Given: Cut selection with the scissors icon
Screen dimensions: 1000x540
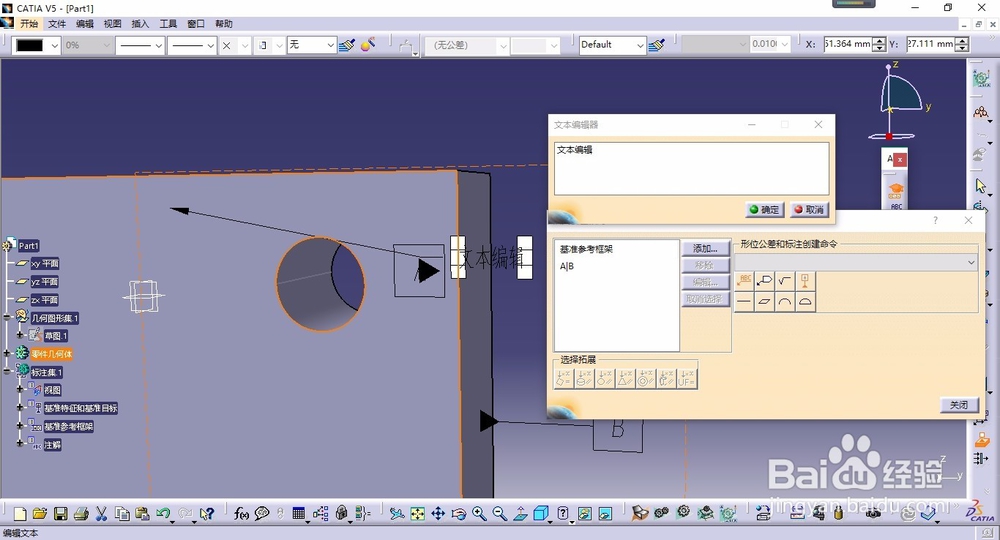Looking at the screenshot, I should coord(101,514).
